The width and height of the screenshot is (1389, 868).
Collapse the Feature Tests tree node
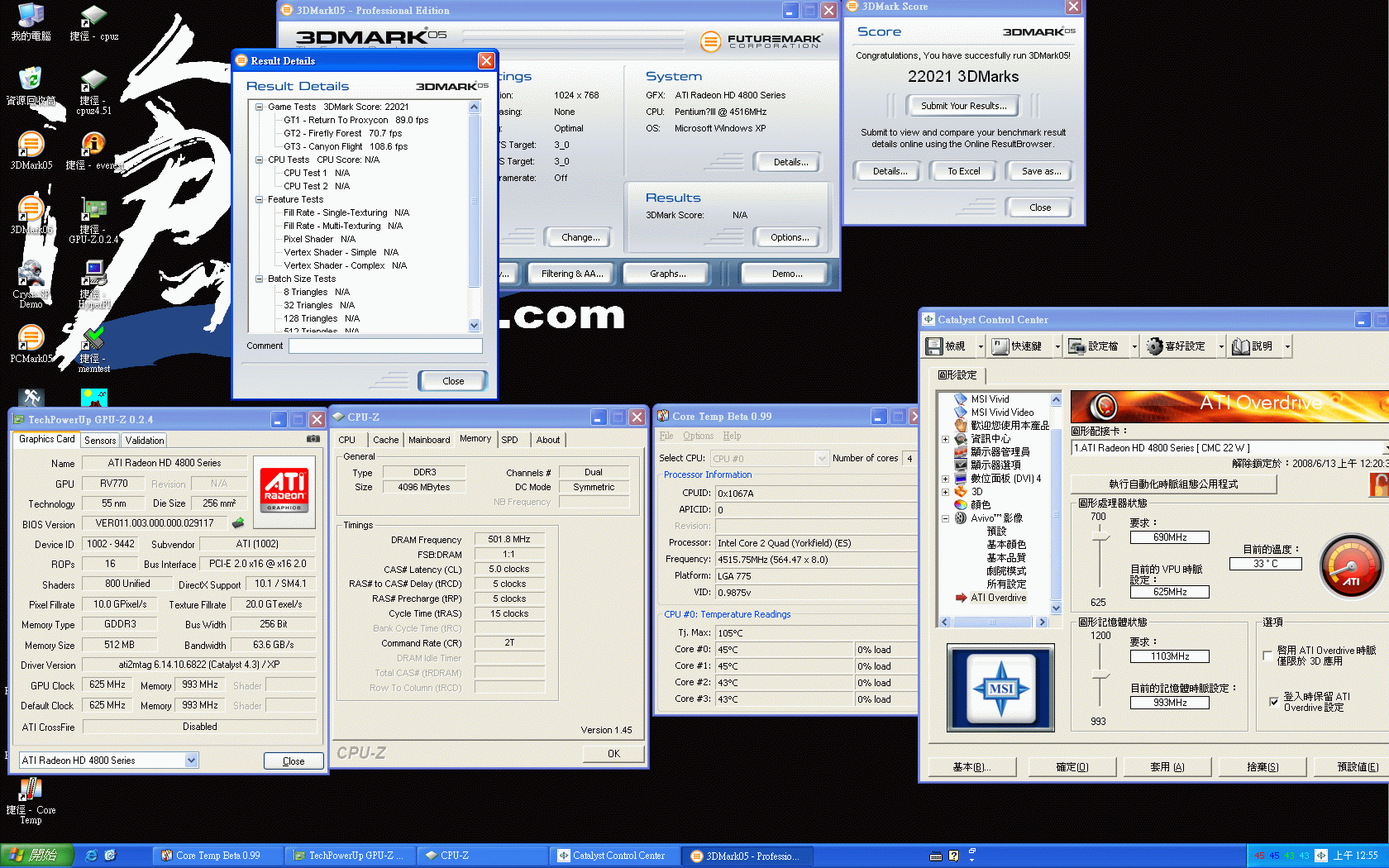click(x=260, y=199)
